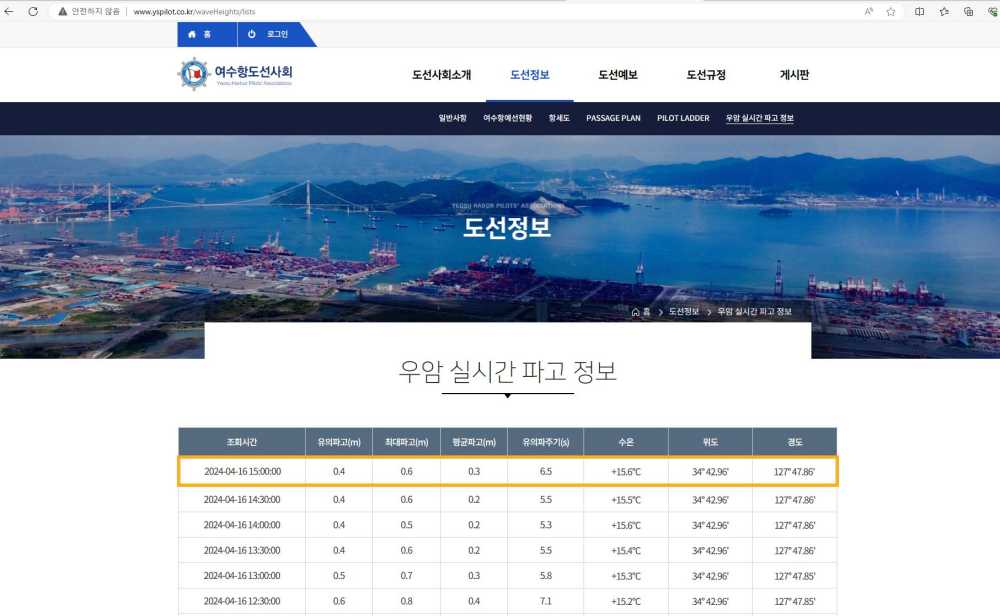This screenshot has height=616, width=1000.
Task: Select the 게시판 menu item
Action: (x=795, y=73)
